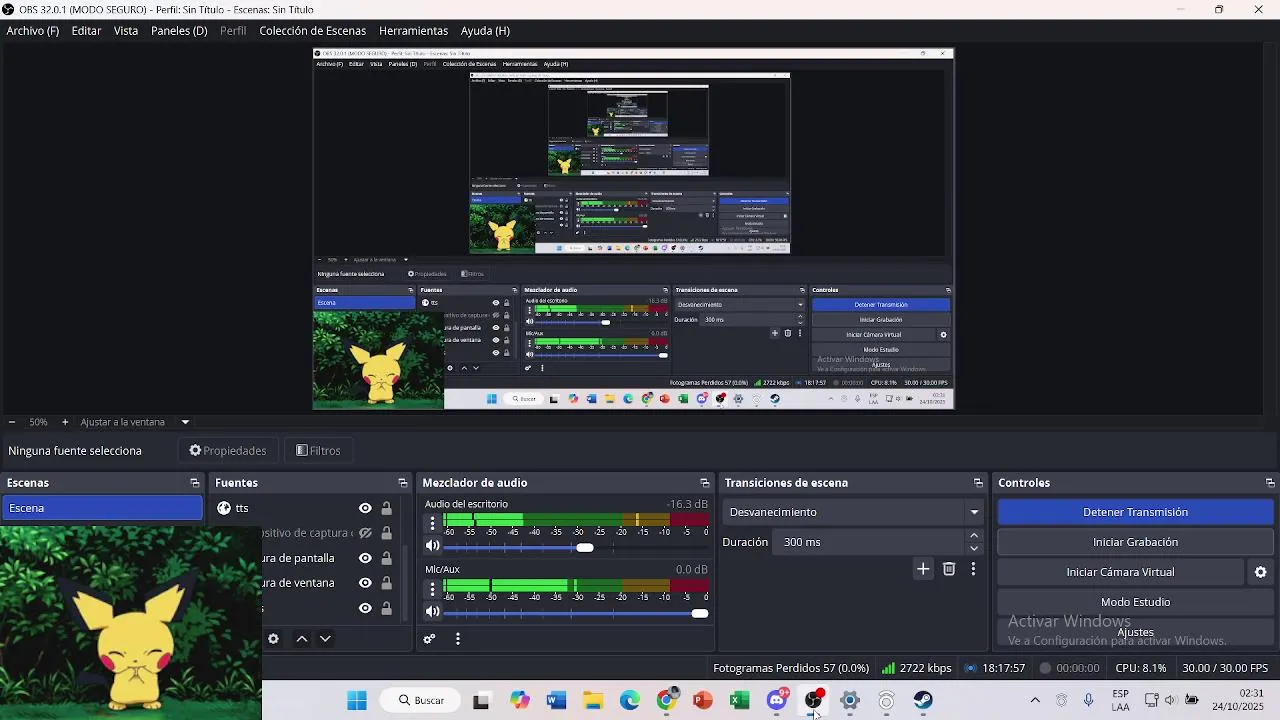Viewport: 1280px width, 720px height.
Task: Open preview scaling dropdown arrow
Action: 185,422
